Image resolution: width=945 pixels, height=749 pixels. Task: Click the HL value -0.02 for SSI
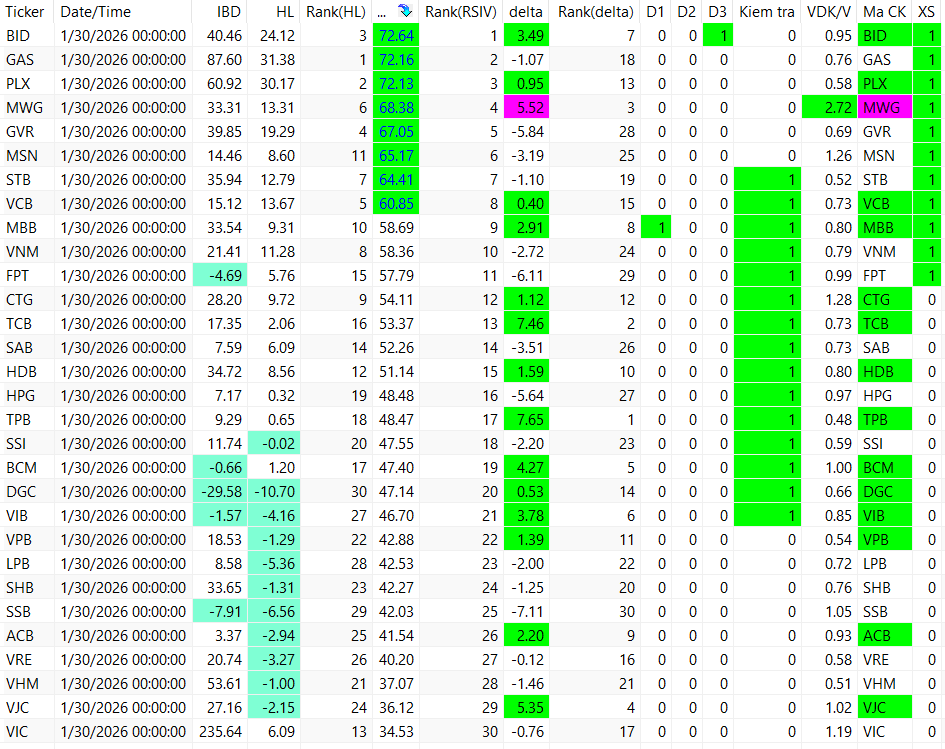(274, 444)
